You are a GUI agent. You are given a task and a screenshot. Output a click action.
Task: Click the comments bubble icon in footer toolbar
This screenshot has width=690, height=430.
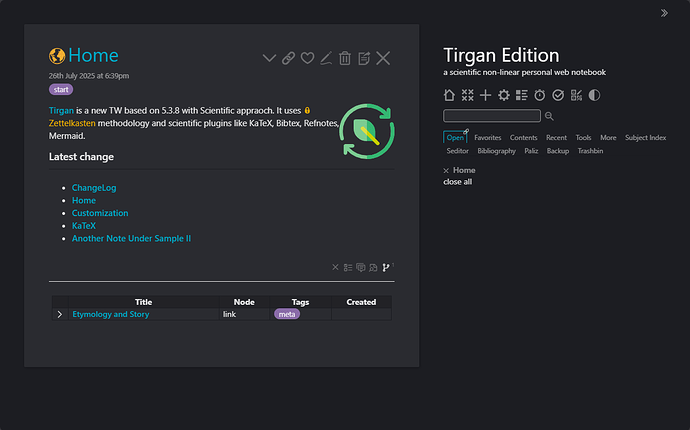pos(360,267)
